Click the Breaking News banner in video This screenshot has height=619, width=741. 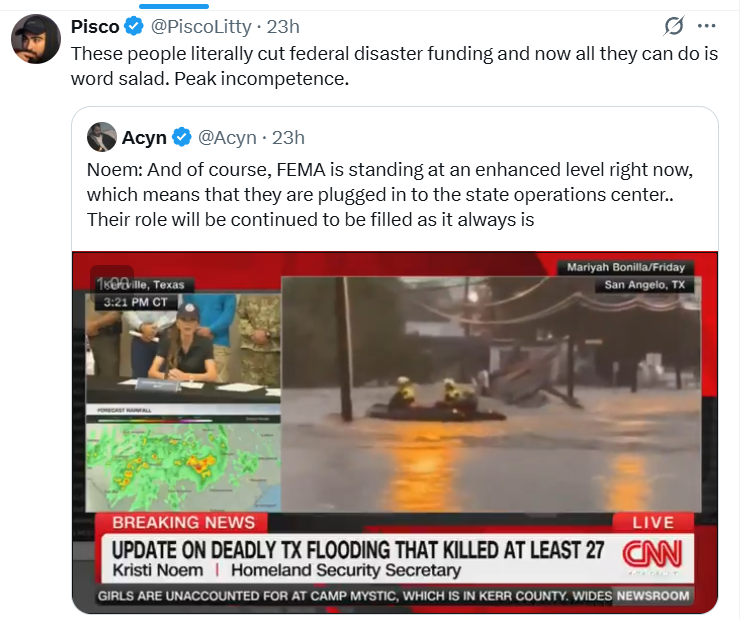[x=183, y=523]
